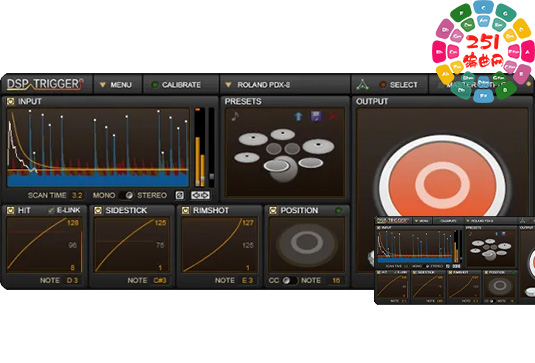Click the RIMSHOT velocity curve graph
This screenshot has height=363, width=535.
[219, 245]
